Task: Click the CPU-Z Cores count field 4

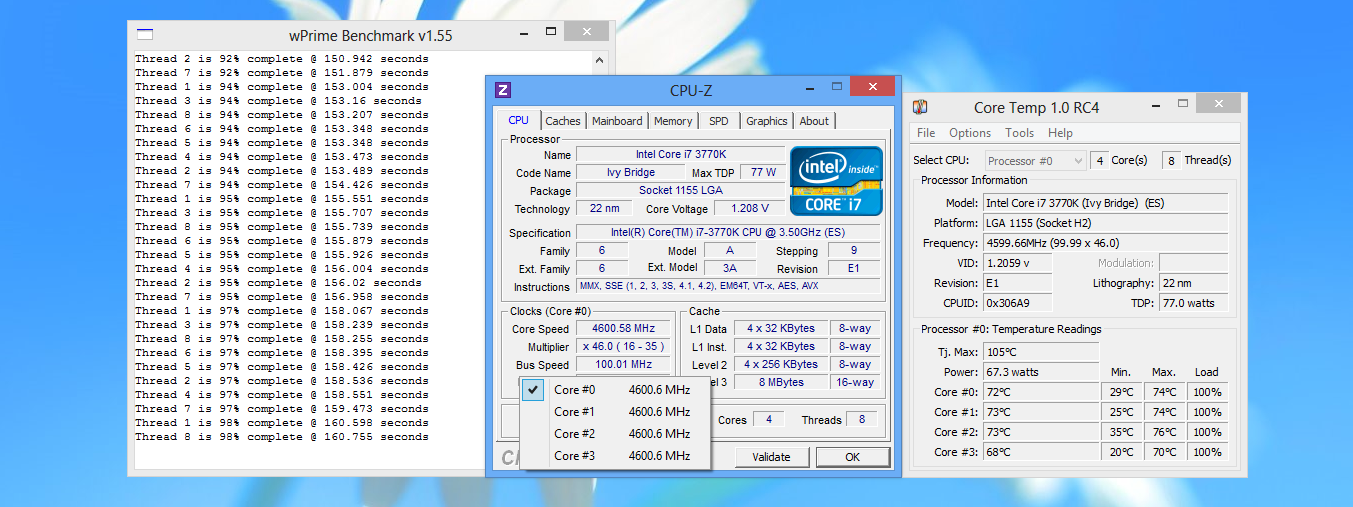Action: [x=768, y=420]
